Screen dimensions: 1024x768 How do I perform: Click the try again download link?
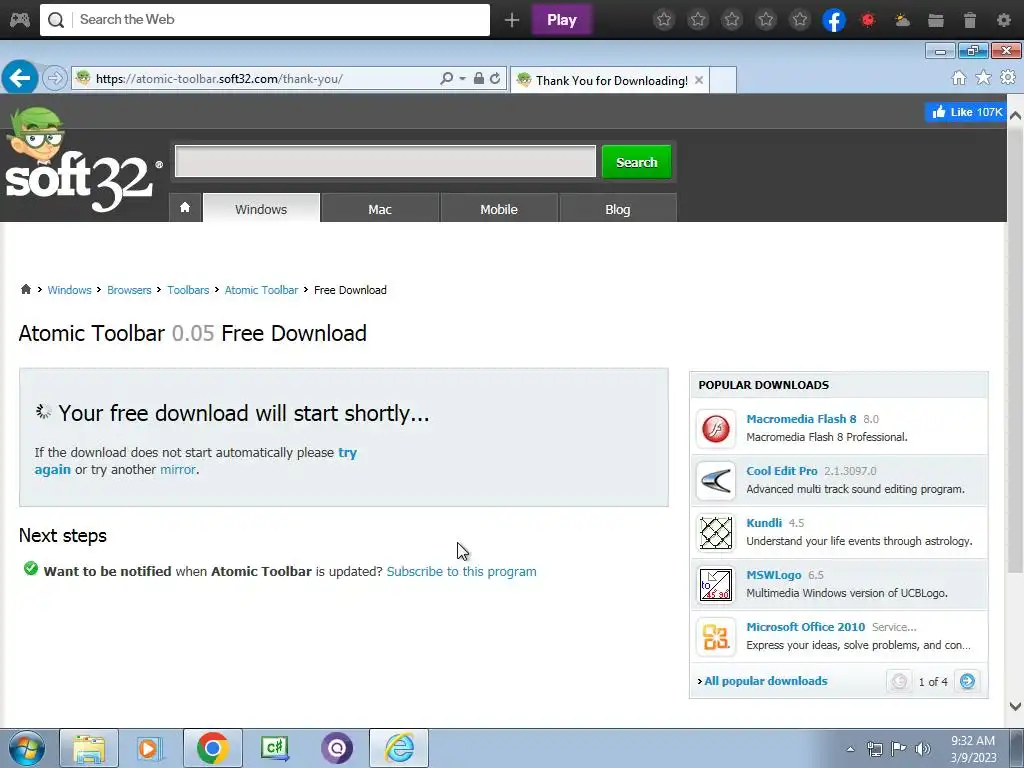point(347,453)
